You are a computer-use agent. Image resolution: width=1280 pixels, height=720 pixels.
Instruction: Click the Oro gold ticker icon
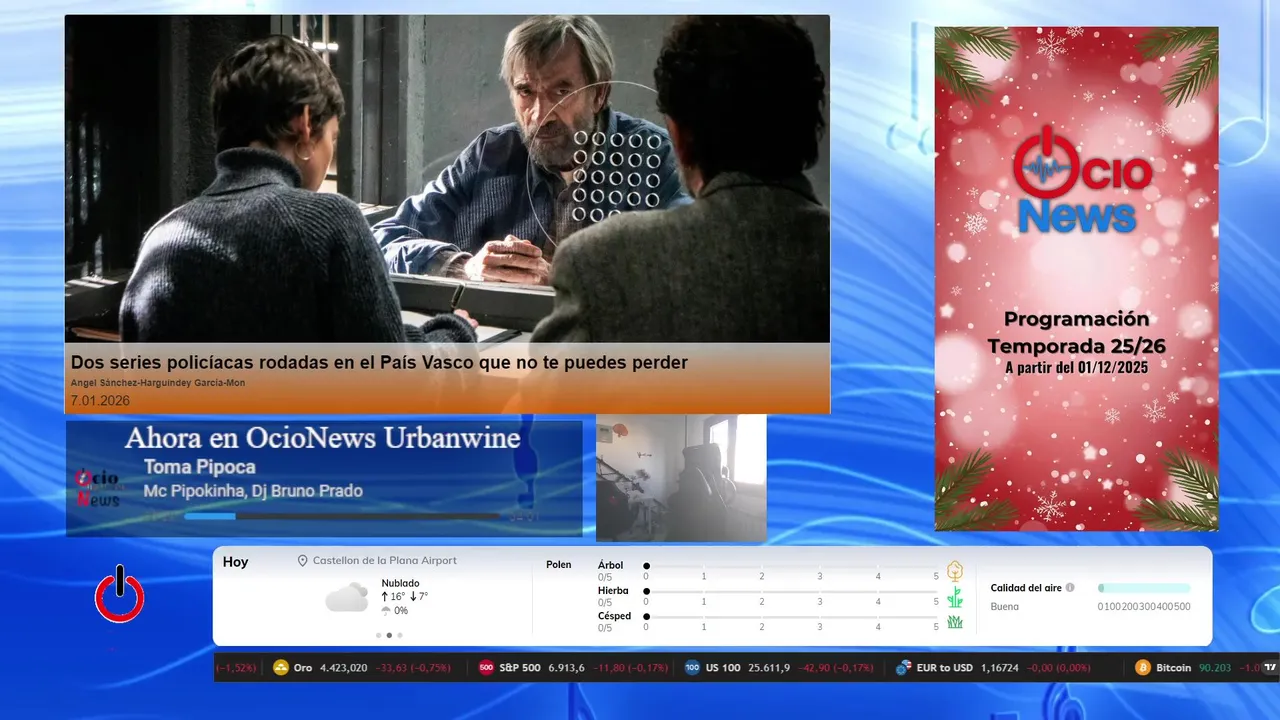[x=281, y=668]
